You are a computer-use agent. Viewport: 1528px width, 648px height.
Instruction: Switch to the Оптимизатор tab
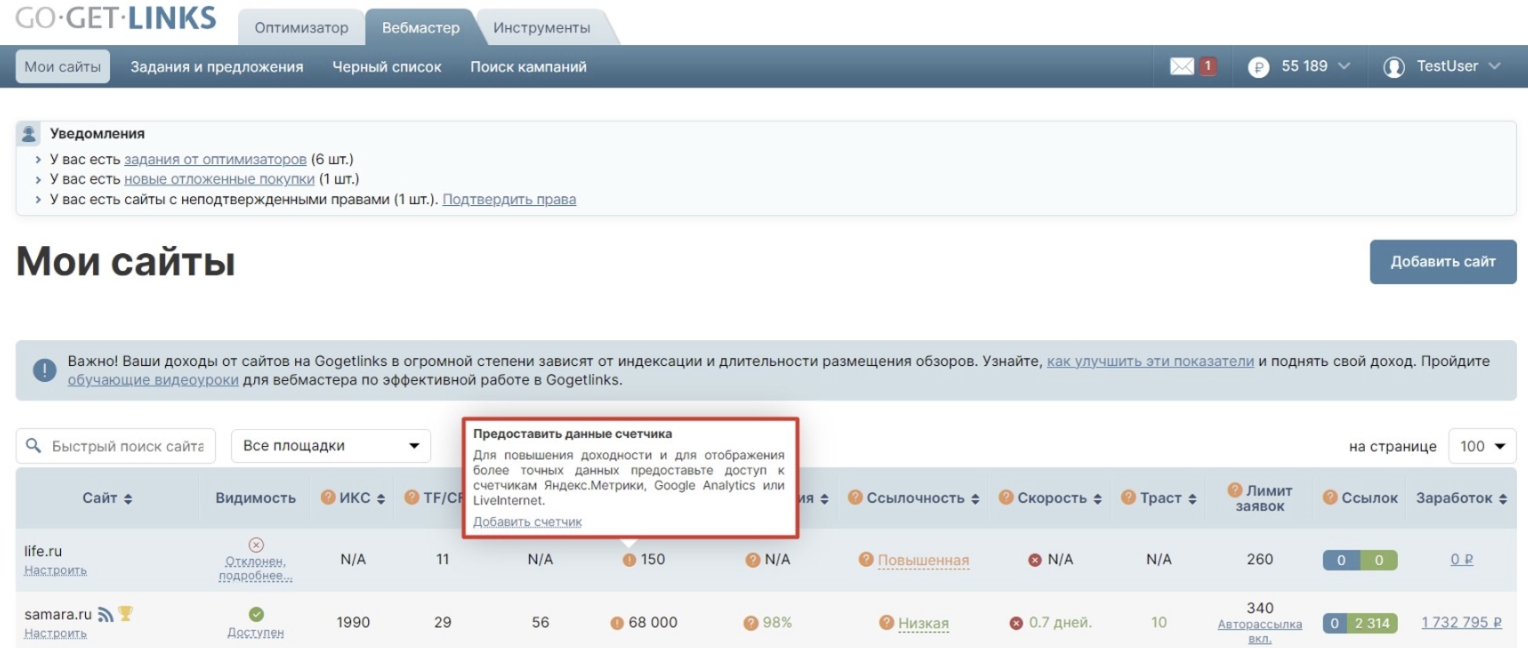tap(301, 27)
